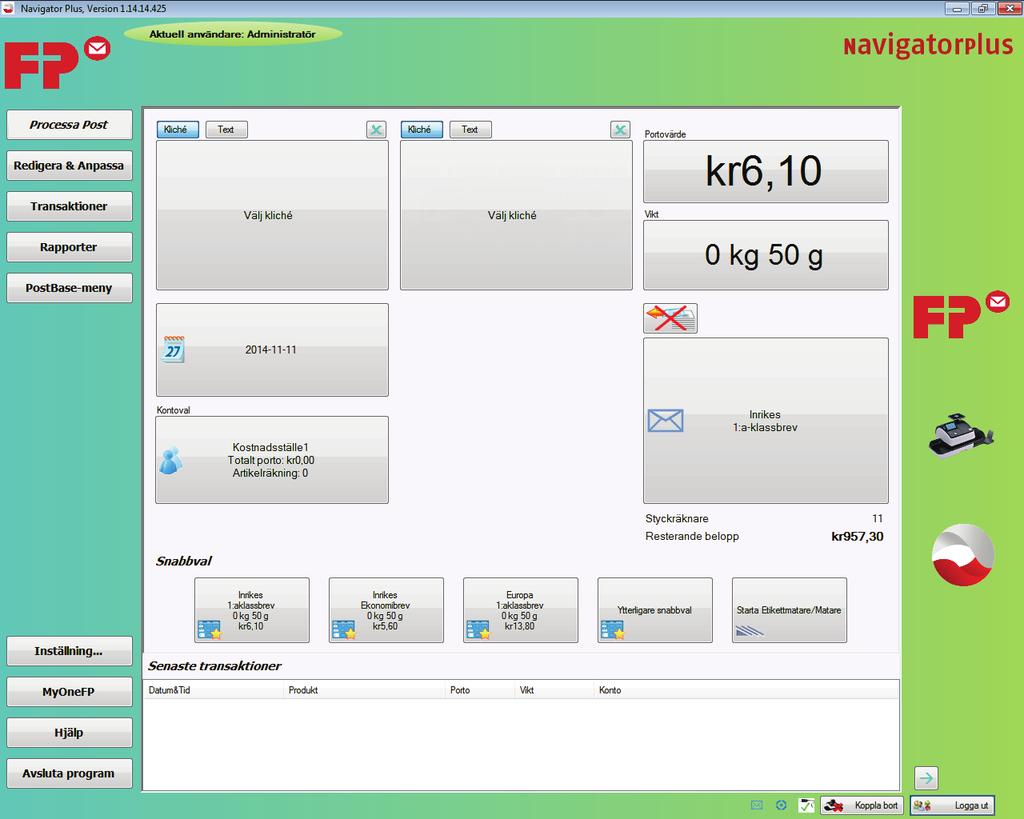Screen dimensions: 1024x819
Task: Click the envelope icon in product box
Action: click(665, 421)
